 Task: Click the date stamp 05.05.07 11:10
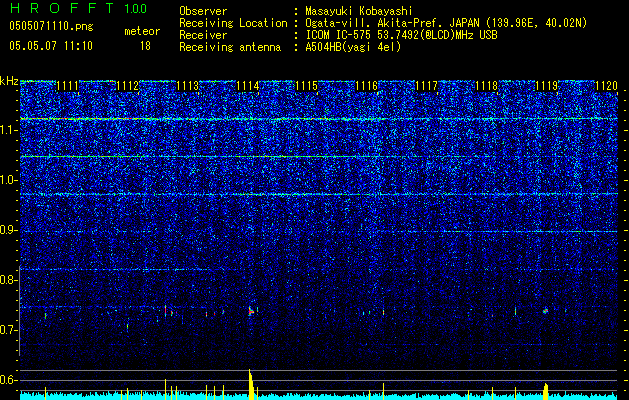coord(51,46)
